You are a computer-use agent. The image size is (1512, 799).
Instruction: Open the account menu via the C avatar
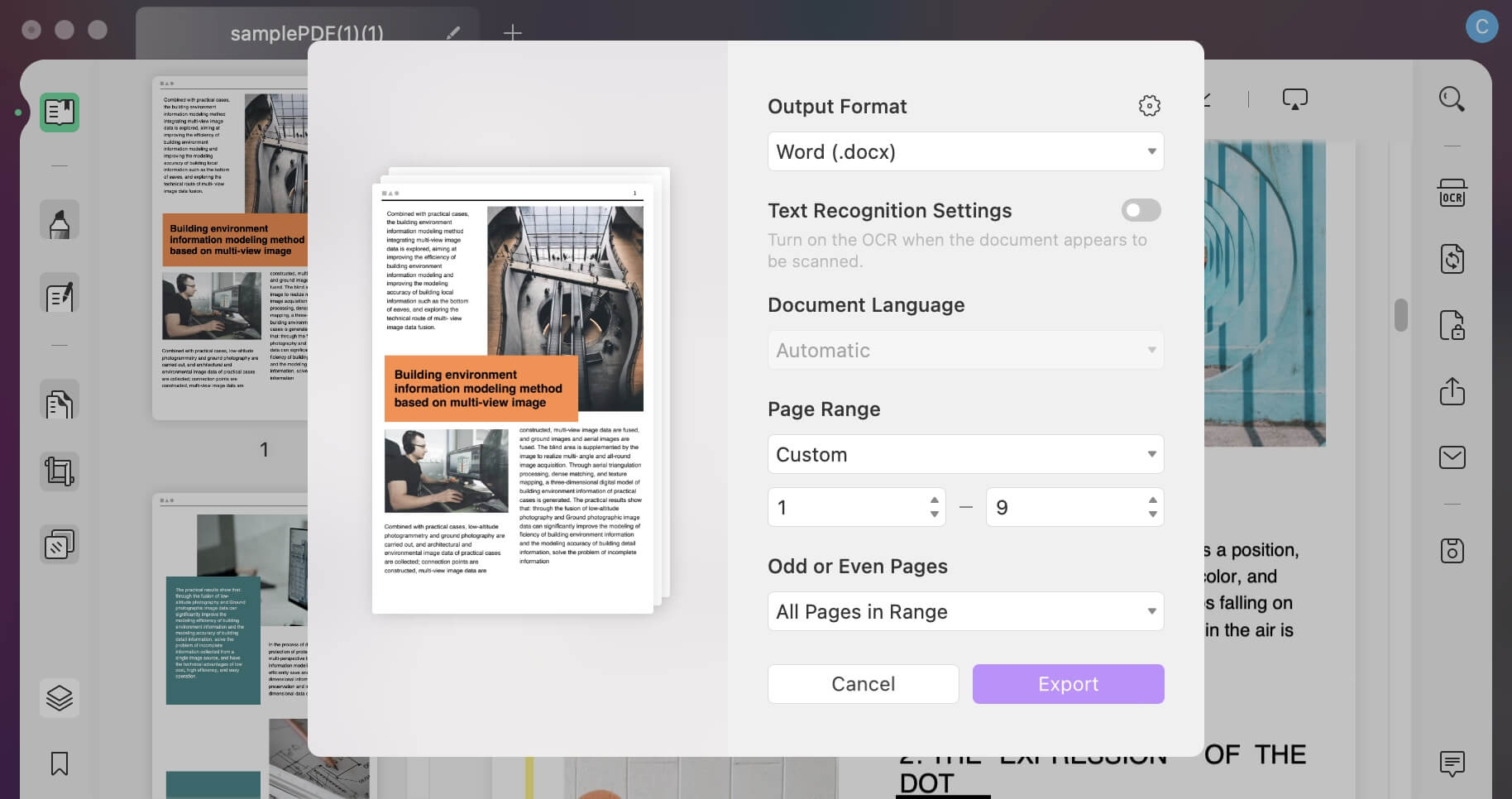(x=1481, y=26)
